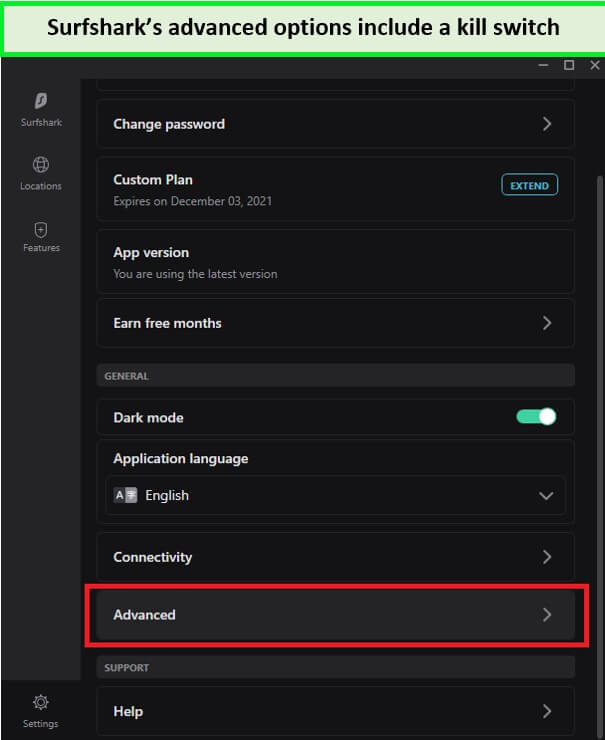Click the EXTEND plan button
This screenshot has height=740, width=605.
click(529, 185)
